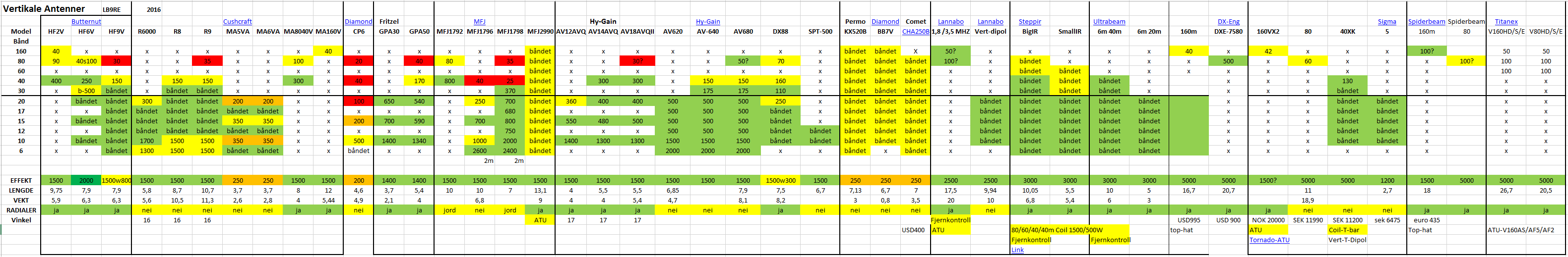
Task: Open the Steppir hyperlink
Action: (x=1030, y=21)
